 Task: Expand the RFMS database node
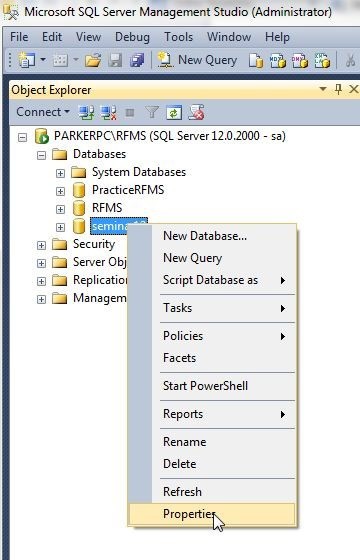click(60, 209)
